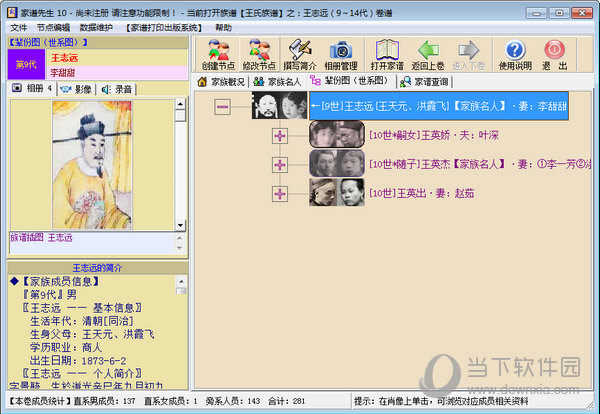Click the 创建节点 toolbar icon
The width and height of the screenshot is (600, 414).
point(218,54)
